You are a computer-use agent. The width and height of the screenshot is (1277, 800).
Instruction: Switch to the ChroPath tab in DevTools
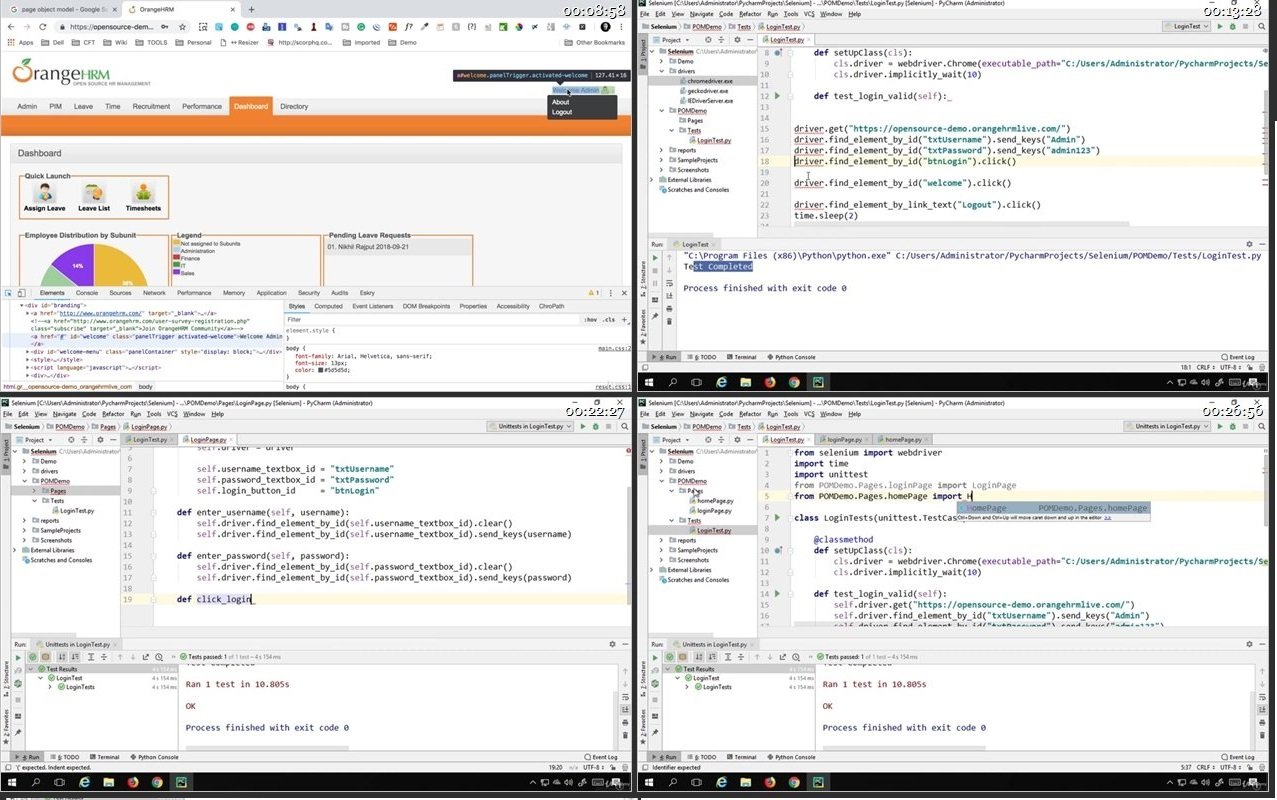[x=551, y=306]
